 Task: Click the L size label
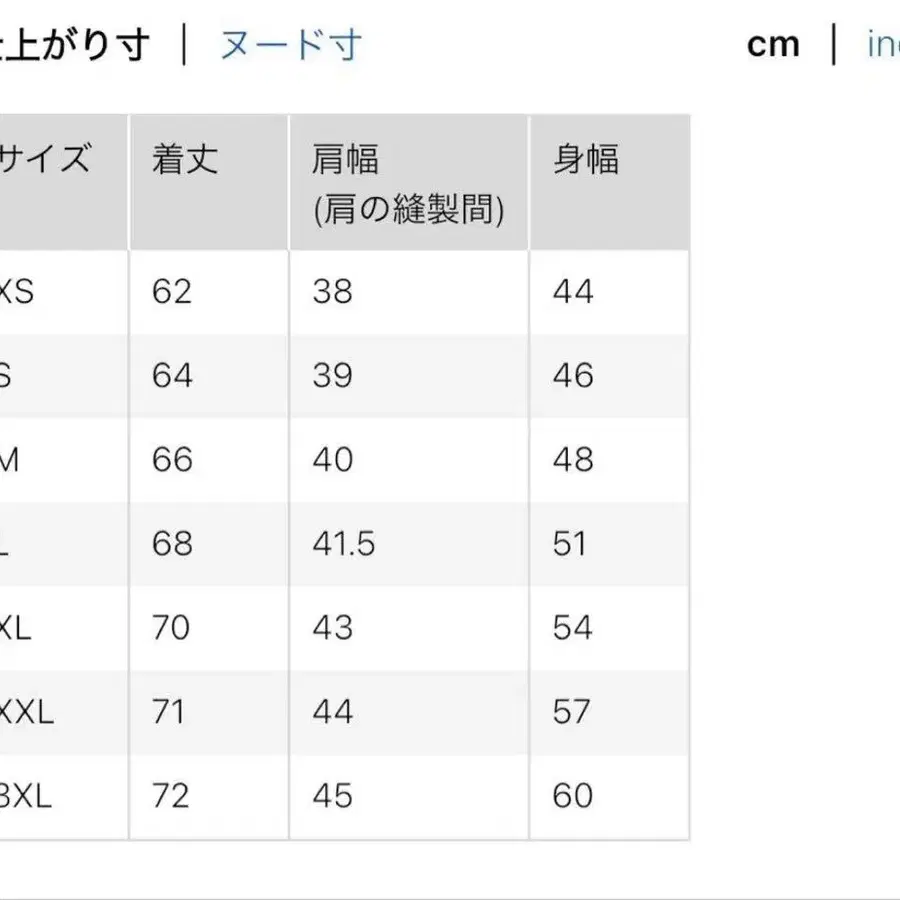(x=10, y=544)
